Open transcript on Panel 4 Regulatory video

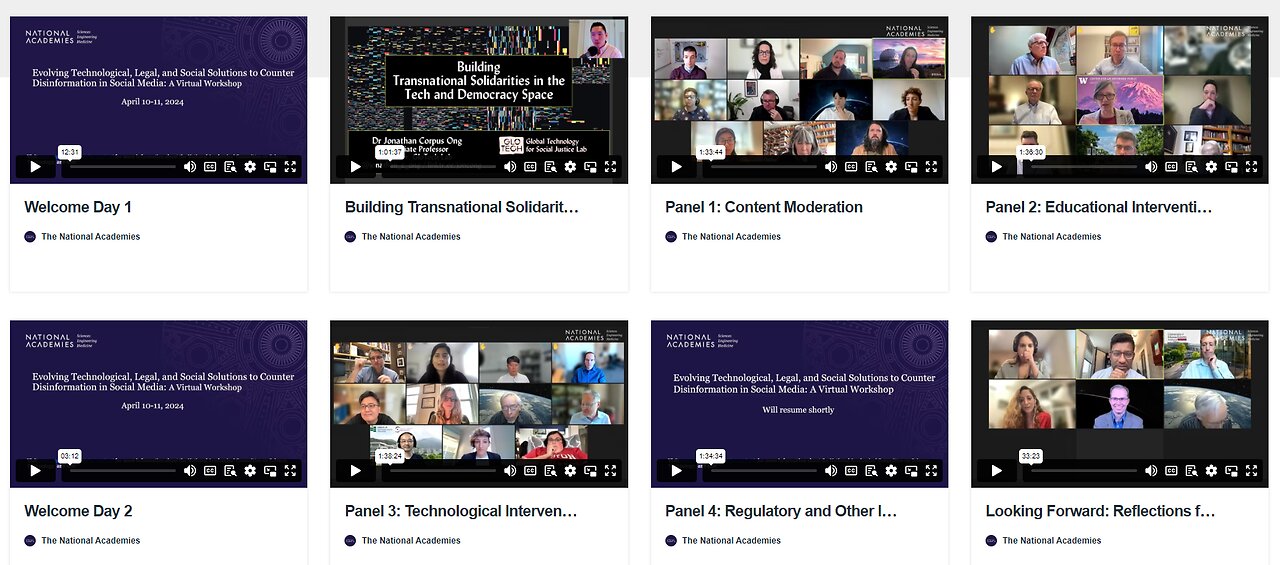point(870,471)
